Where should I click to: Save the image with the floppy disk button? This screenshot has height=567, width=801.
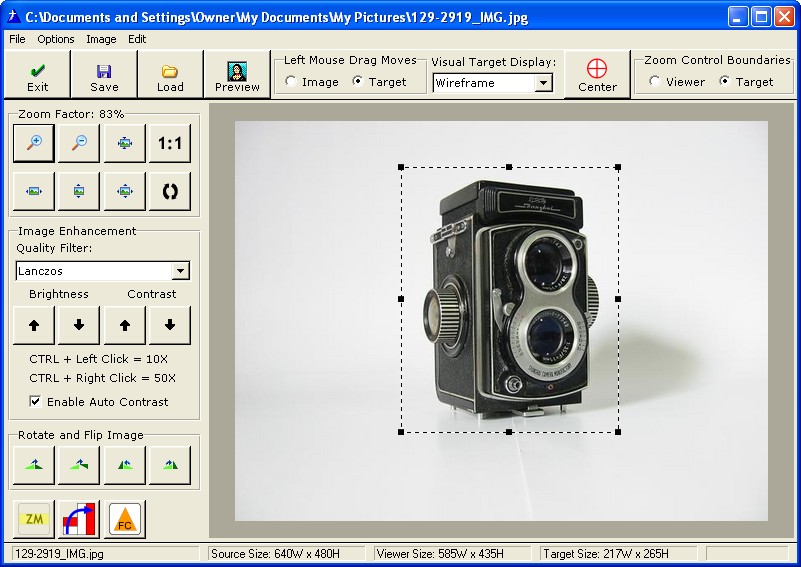[104, 74]
